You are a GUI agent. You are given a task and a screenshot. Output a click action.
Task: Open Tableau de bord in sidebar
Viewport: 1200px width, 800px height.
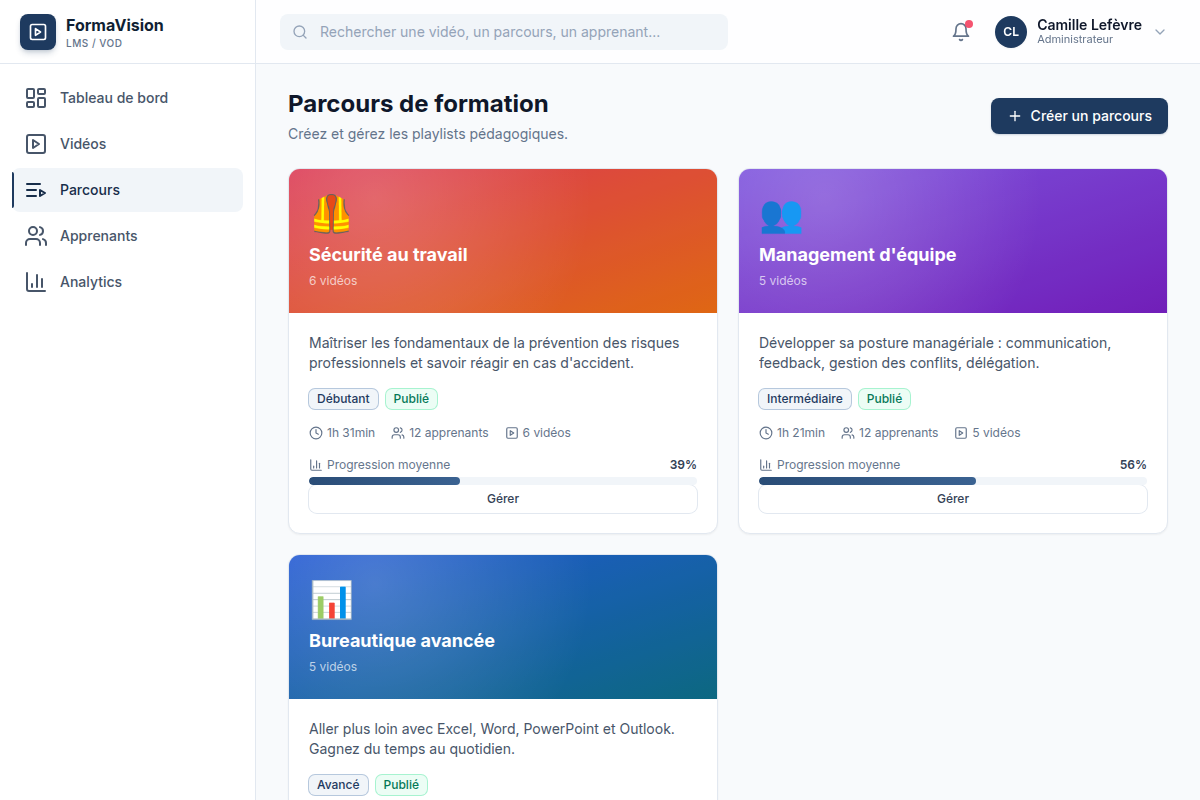click(x=127, y=98)
